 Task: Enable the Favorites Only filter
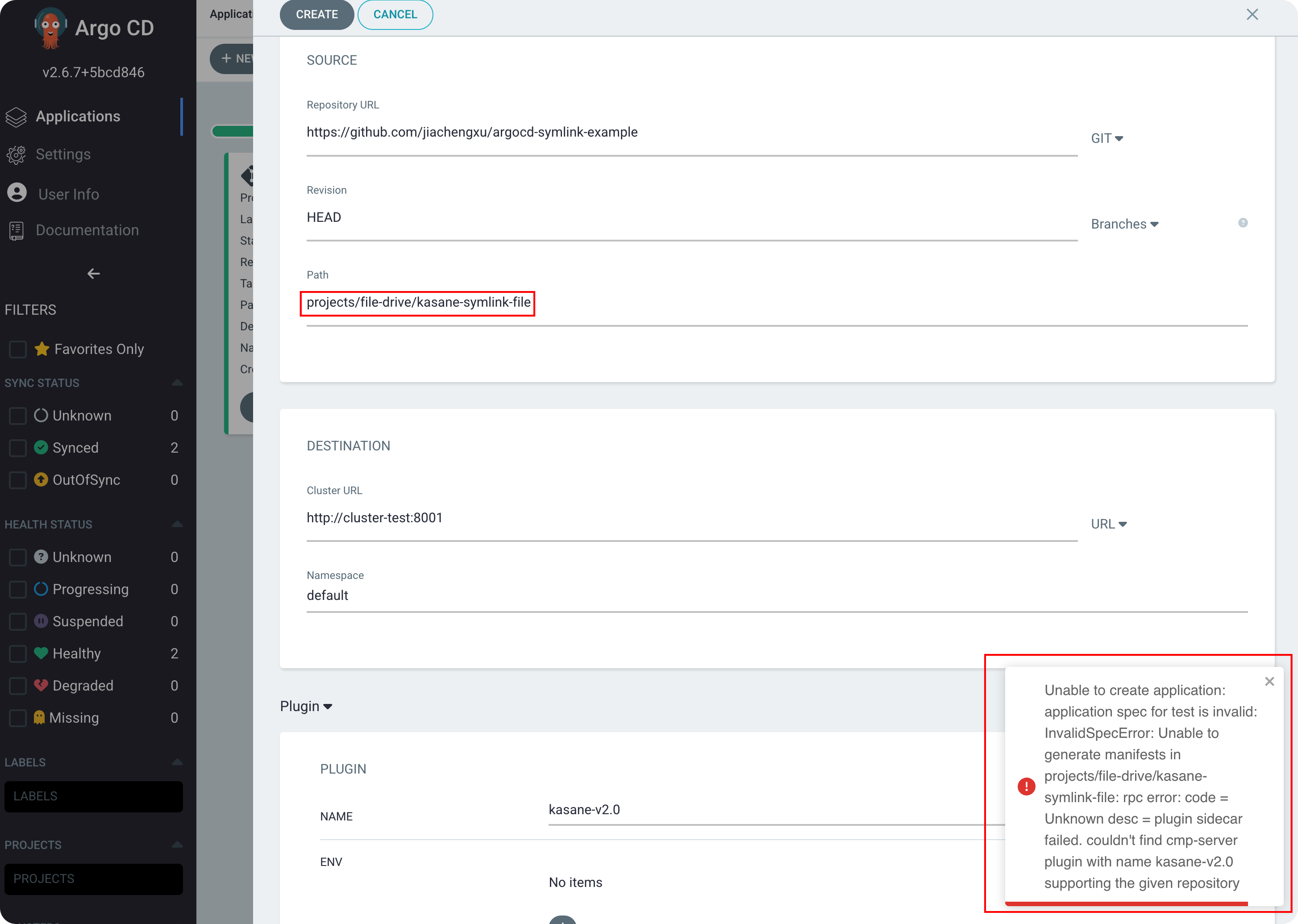[x=18, y=349]
